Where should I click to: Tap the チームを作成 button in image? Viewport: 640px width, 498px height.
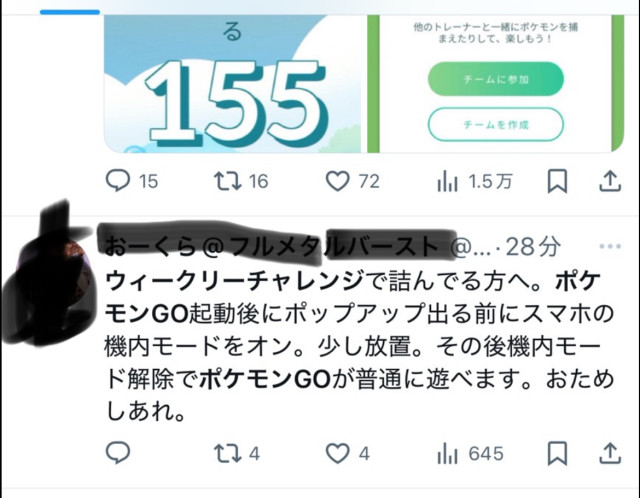[496, 124]
